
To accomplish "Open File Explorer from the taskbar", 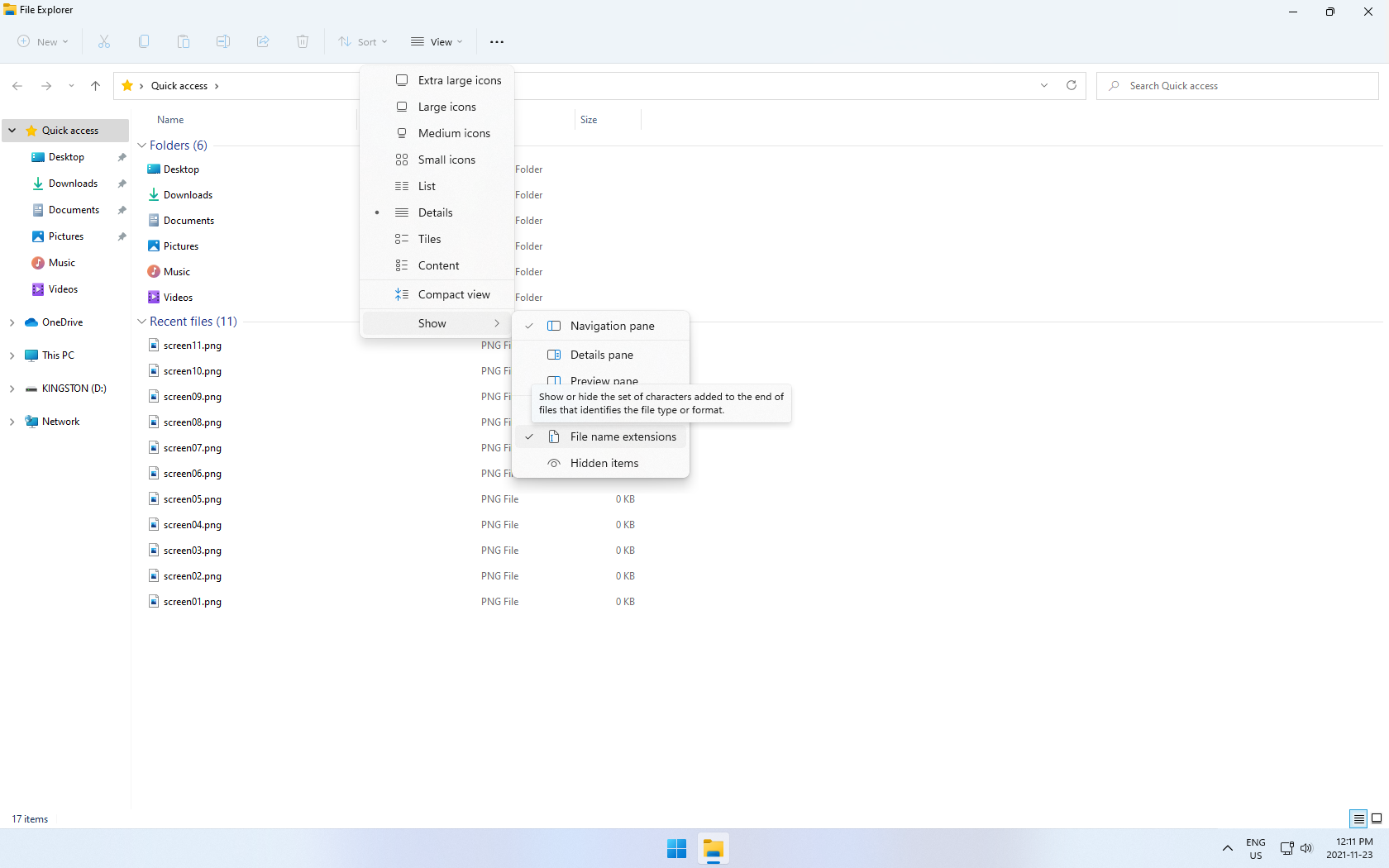I will 713,849.
